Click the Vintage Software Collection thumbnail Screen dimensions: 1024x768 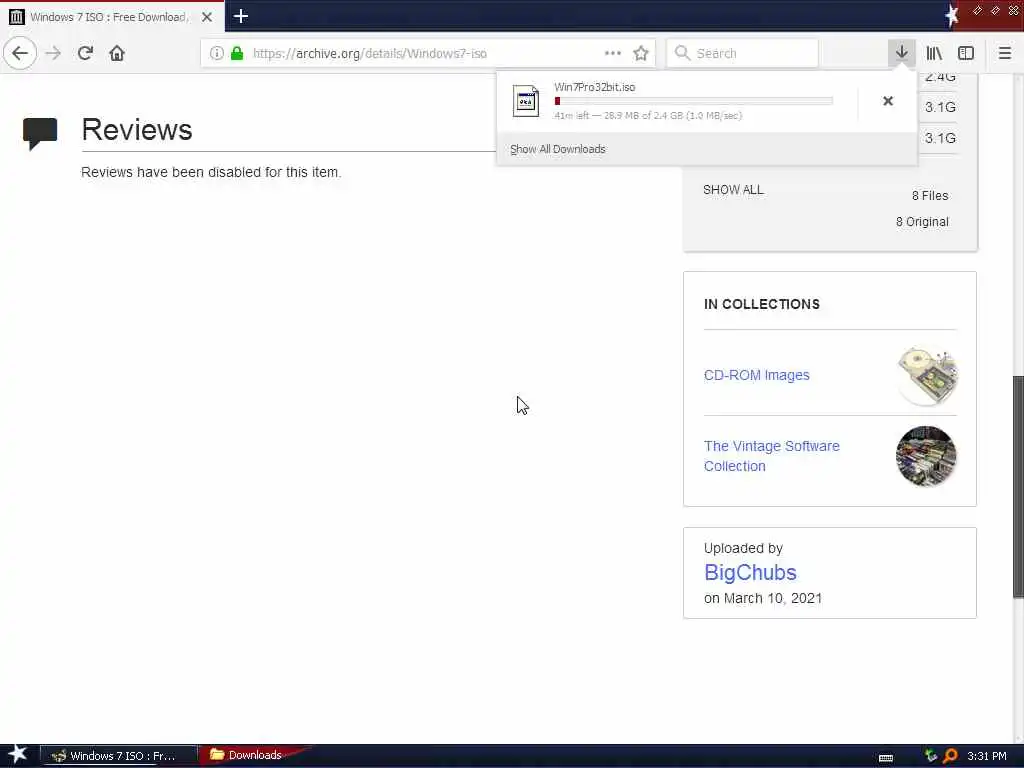(x=926, y=456)
